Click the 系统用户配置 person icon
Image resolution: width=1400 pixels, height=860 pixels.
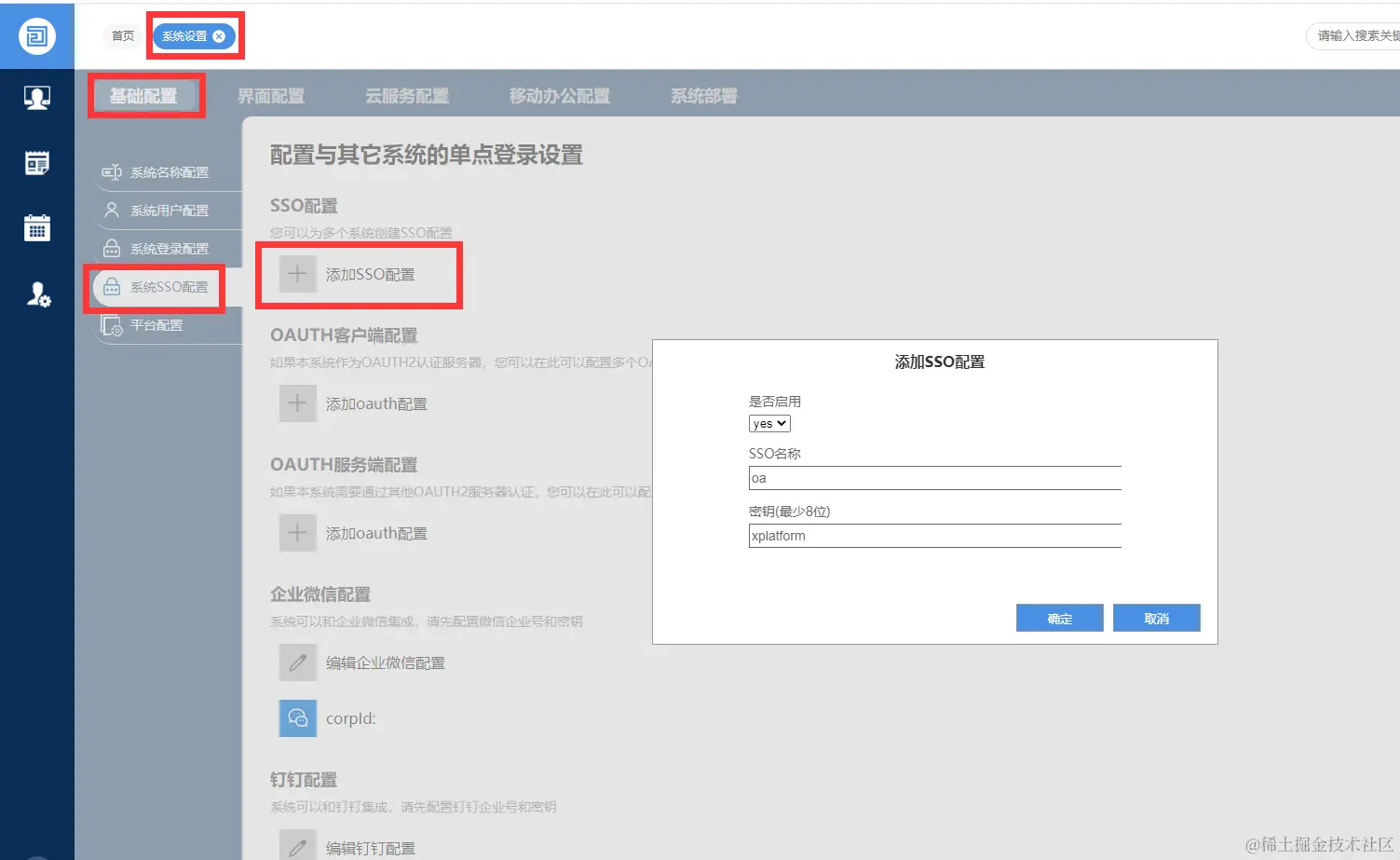(x=112, y=211)
